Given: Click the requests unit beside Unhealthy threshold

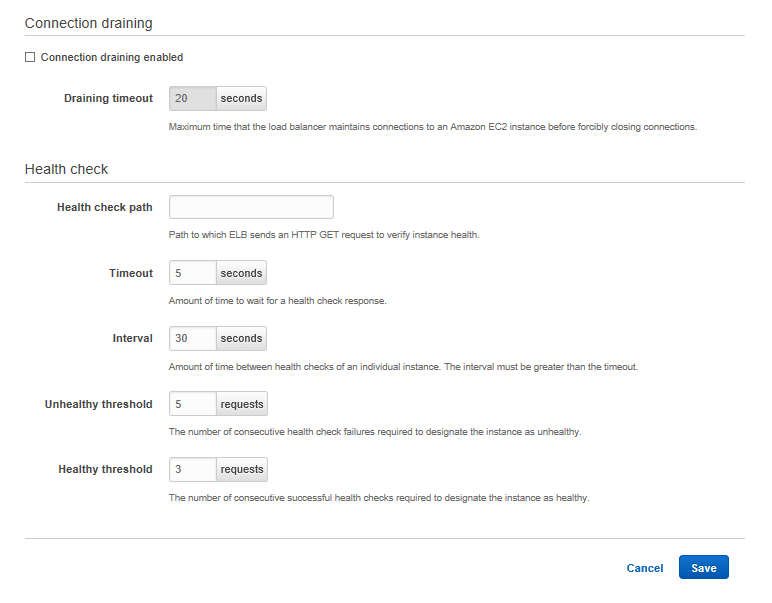Looking at the screenshot, I should (242, 404).
